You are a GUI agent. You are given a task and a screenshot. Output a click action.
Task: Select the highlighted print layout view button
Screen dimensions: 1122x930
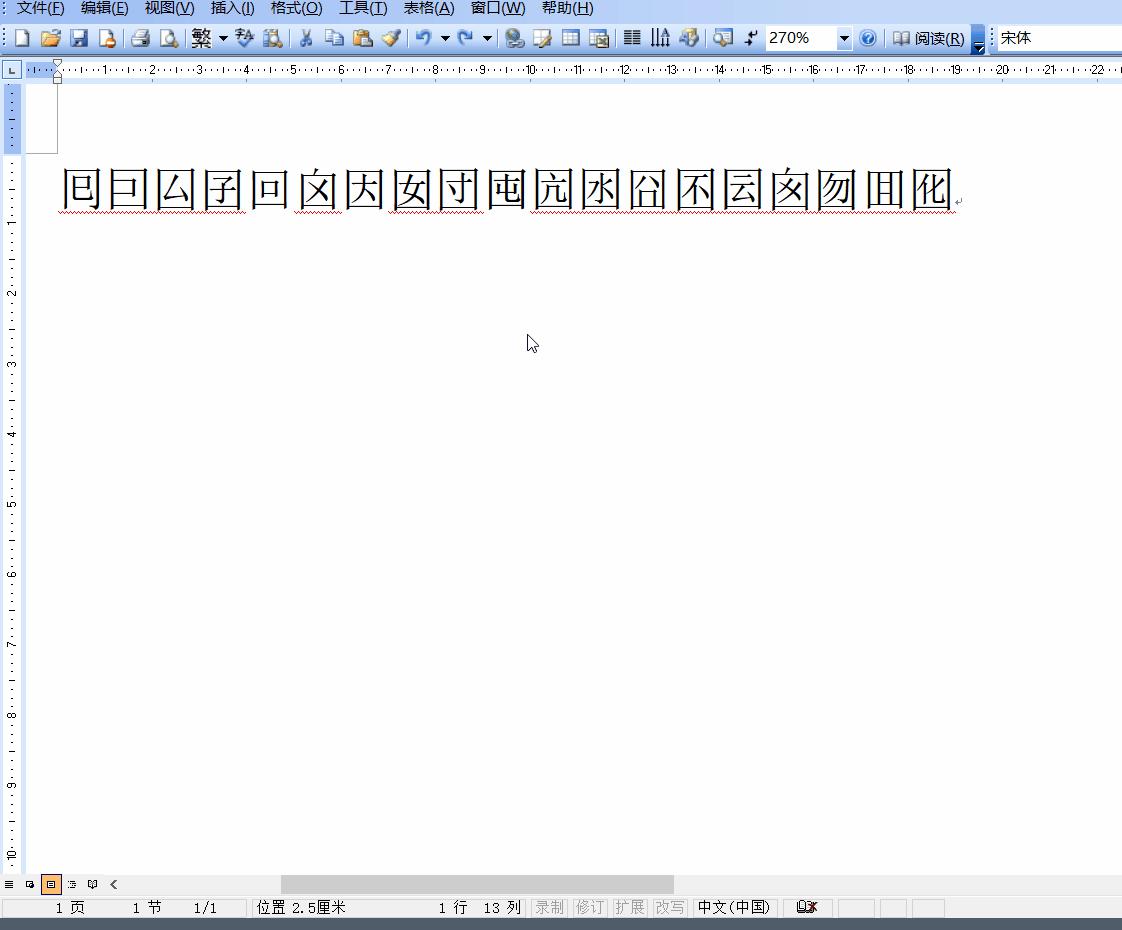point(51,884)
